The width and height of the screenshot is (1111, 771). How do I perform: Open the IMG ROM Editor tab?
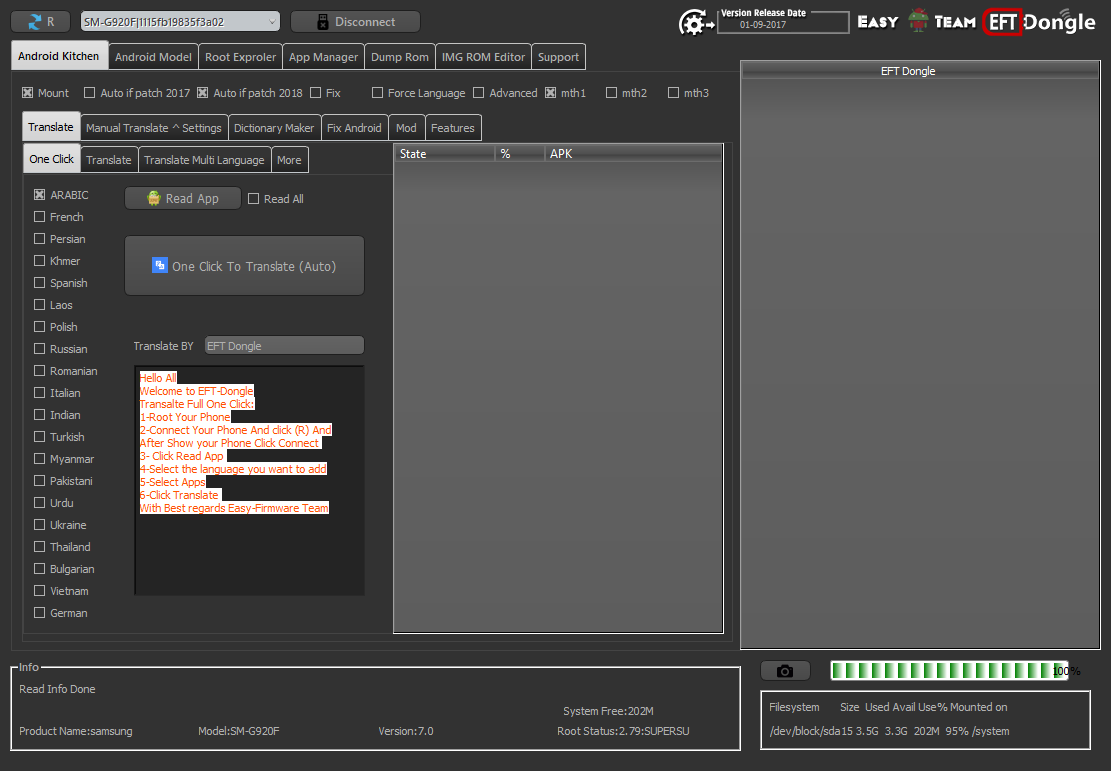(483, 57)
